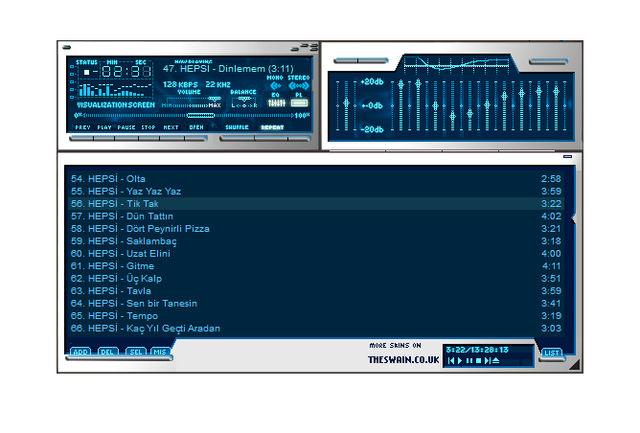Select highlighted track 56. HEPSİ - Tik Tak
This screenshot has width=640, height=433.
coord(317,204)
